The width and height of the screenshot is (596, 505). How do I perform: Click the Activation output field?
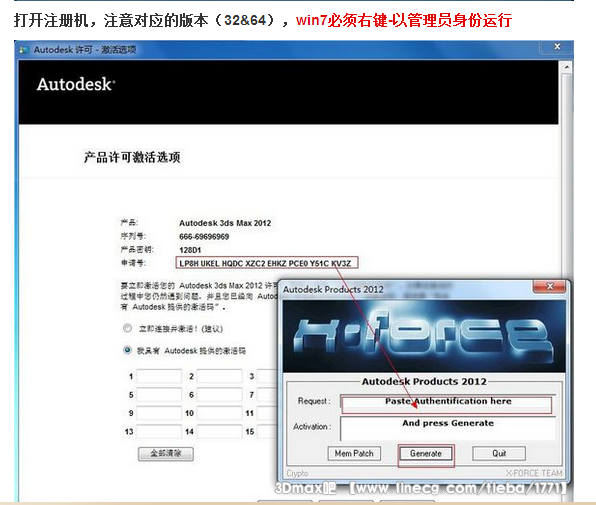click(x=448, y=428)
